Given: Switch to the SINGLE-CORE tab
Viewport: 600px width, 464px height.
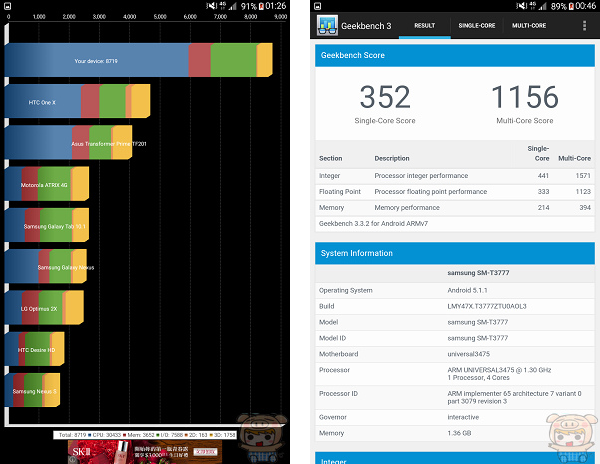Looking at the screenshot, I should coord(477,26).
